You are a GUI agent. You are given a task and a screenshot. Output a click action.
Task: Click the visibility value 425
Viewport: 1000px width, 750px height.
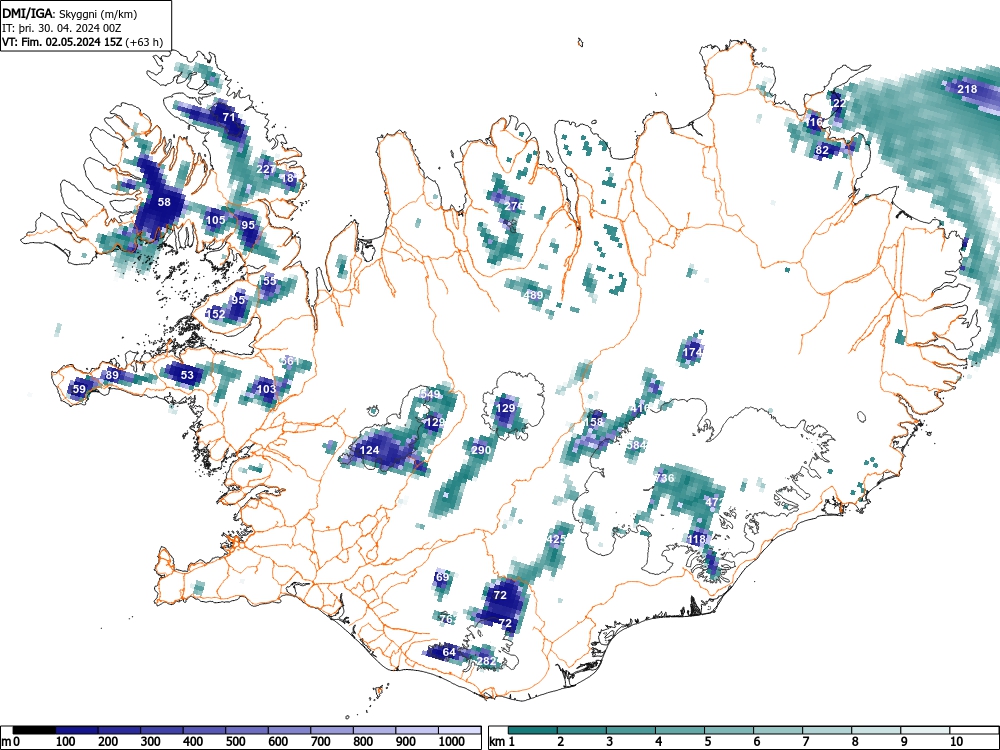[556, 539]
